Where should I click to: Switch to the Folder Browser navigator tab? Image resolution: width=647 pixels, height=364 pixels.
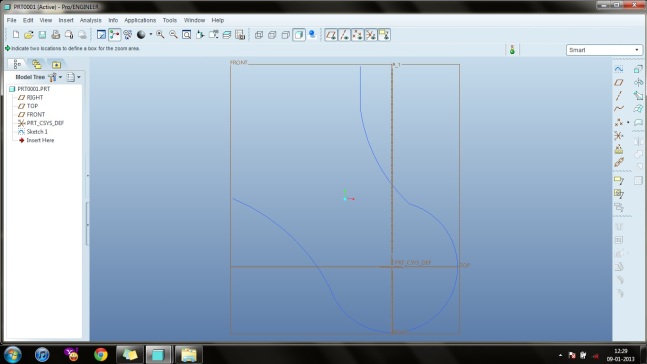[x=37, y=64]
